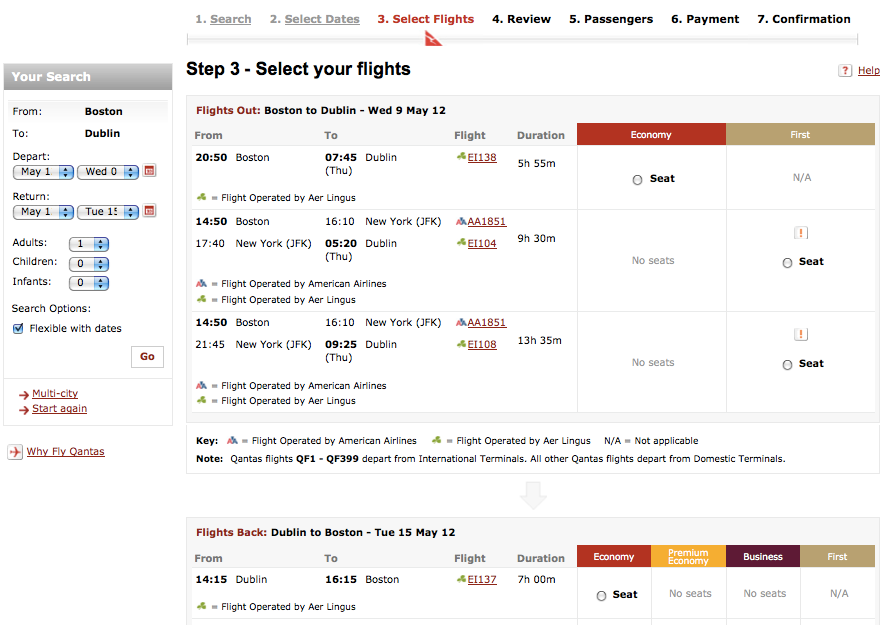The height and width of the screenshot is (625, 895).
Task: Click the Why Fly Qantas plane icon
Action: 15,452
